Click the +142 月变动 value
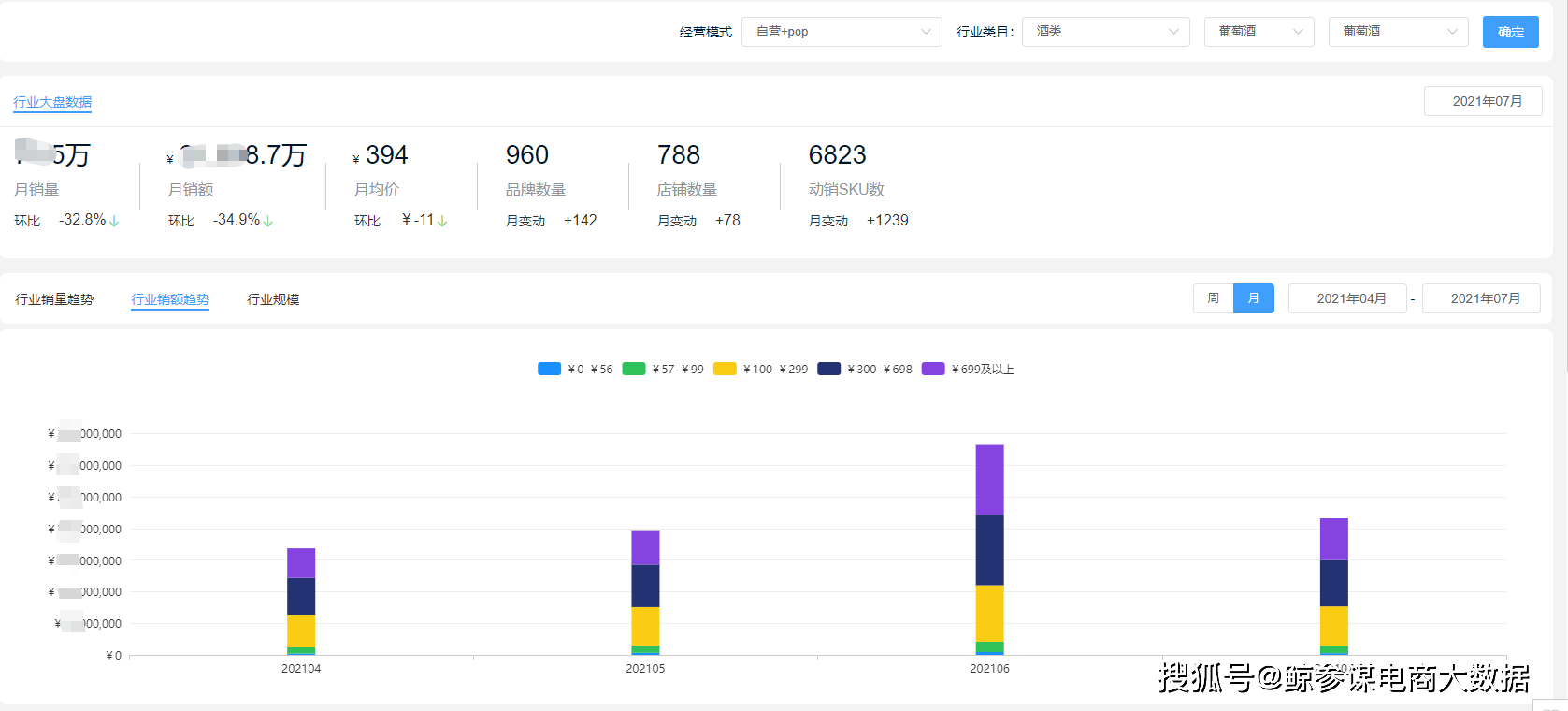The height and width of the screenshot is (711, 1568). 581,221
